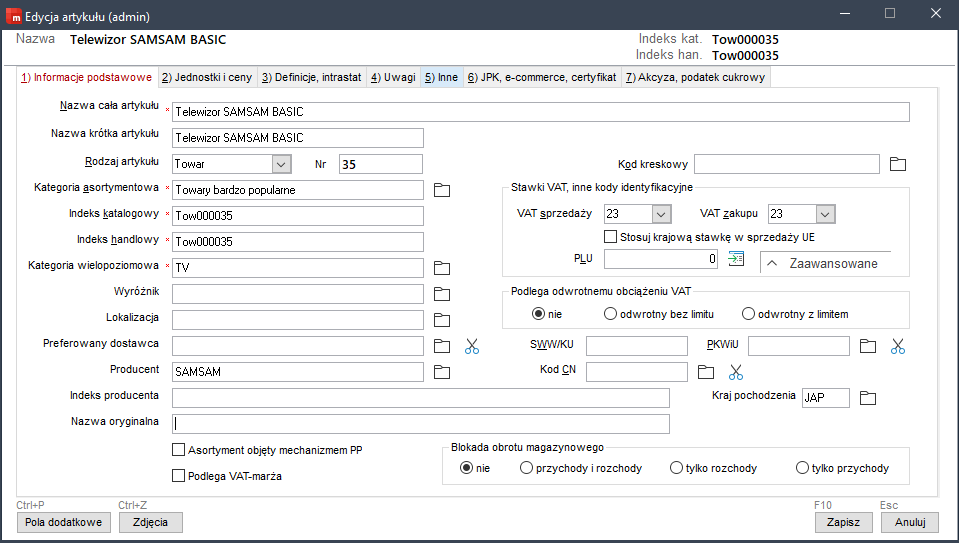Clear Preferowany dostawca with scissors icon
This screenshot has width=959, height=544.
[472, 346]
